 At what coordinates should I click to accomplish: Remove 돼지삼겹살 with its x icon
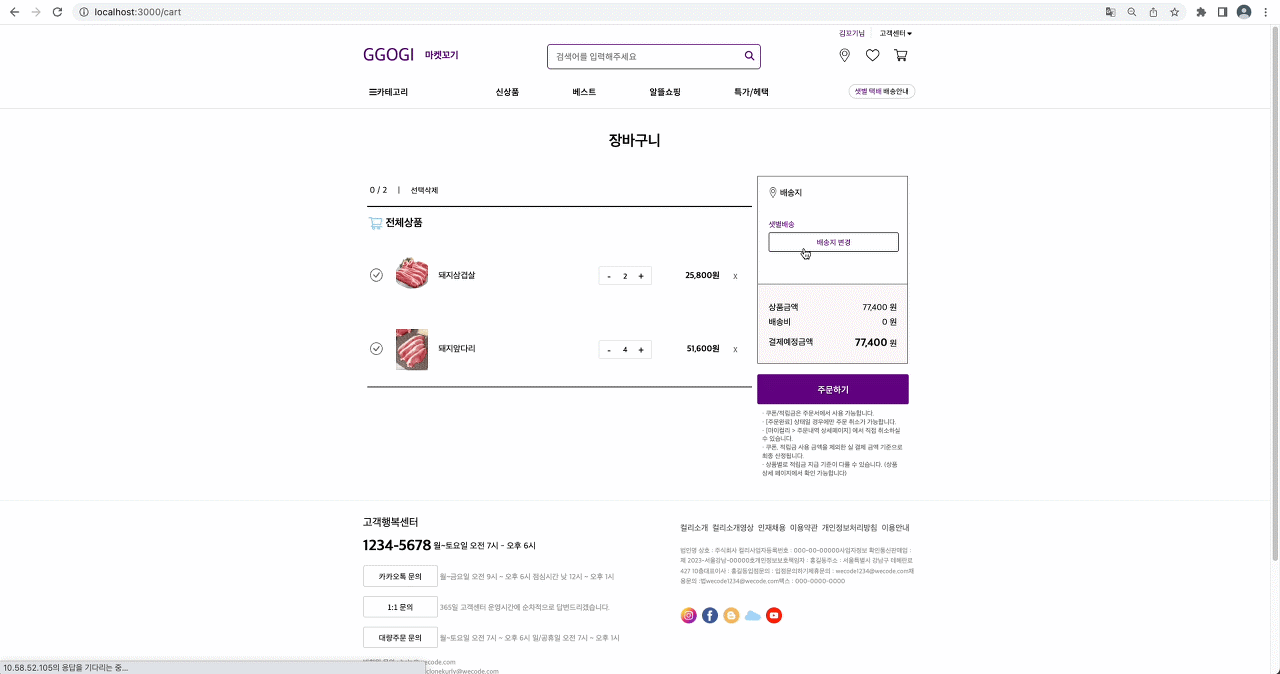point(735,276)
